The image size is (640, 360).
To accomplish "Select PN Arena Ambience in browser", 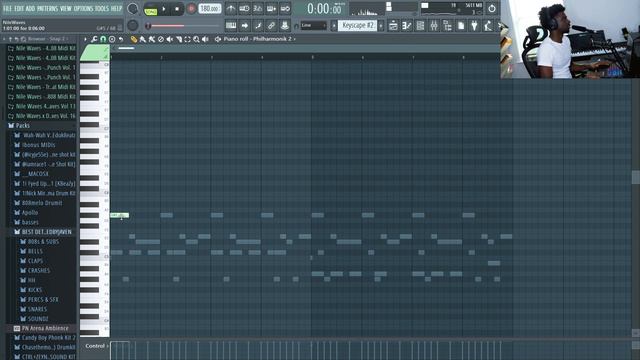I will [41, 328].
